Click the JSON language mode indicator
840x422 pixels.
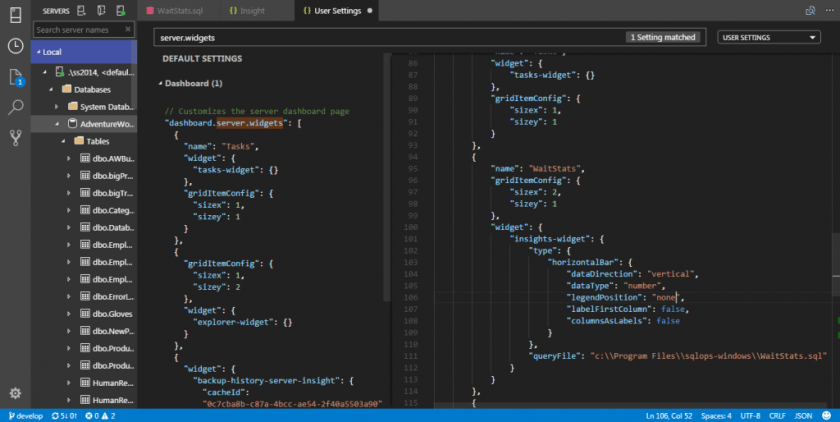[x=802, y=416]
